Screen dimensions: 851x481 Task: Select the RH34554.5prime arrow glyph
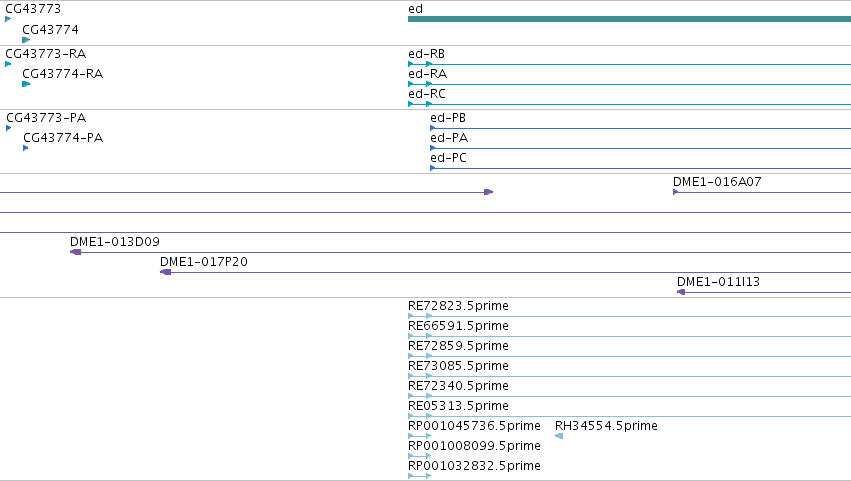[559, 436]
